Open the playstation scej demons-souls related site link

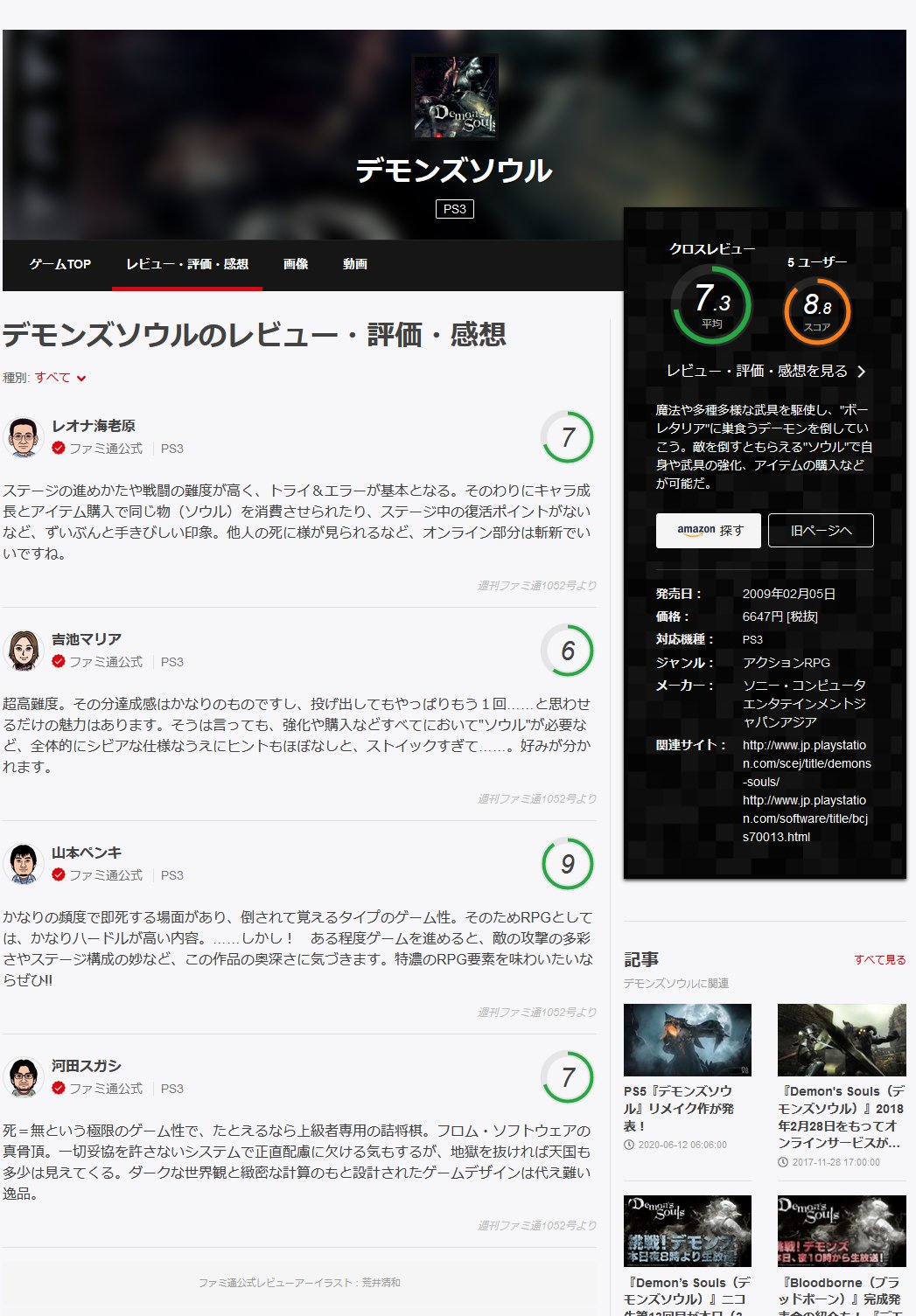click(x=807, y=763)
